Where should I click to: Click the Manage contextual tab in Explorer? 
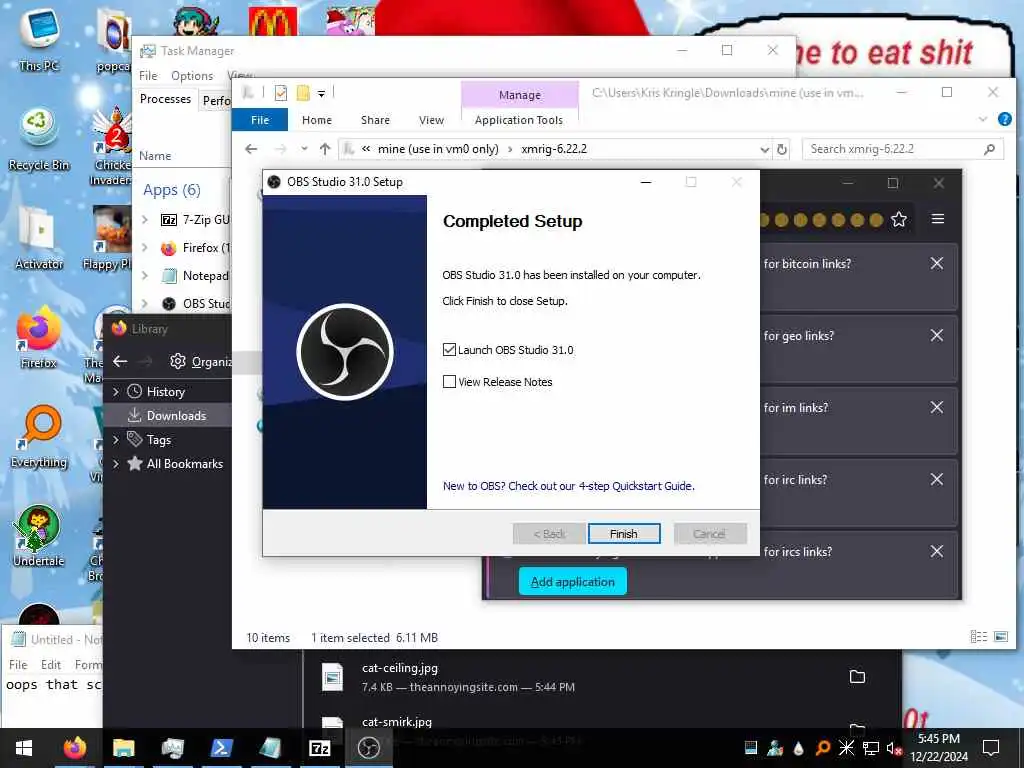pos(520,95)
